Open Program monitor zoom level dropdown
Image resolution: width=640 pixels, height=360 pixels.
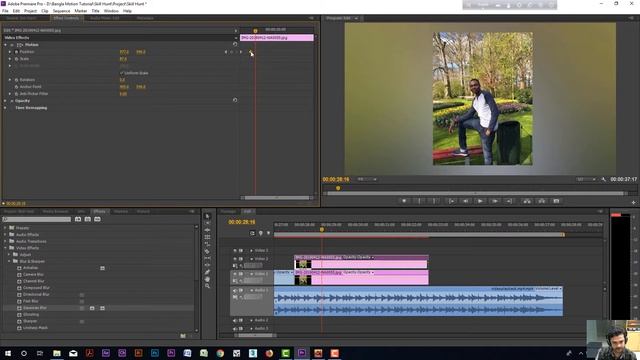[x=367, y=179]
